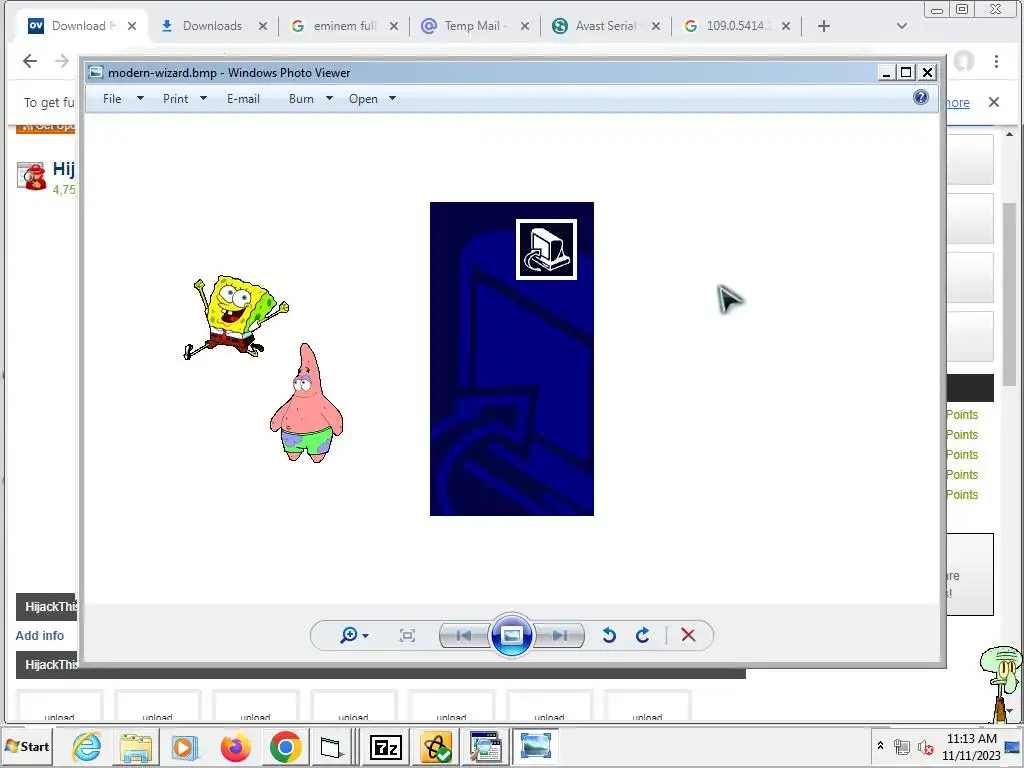Launch Firefox from taskbar

coord(236,746)
